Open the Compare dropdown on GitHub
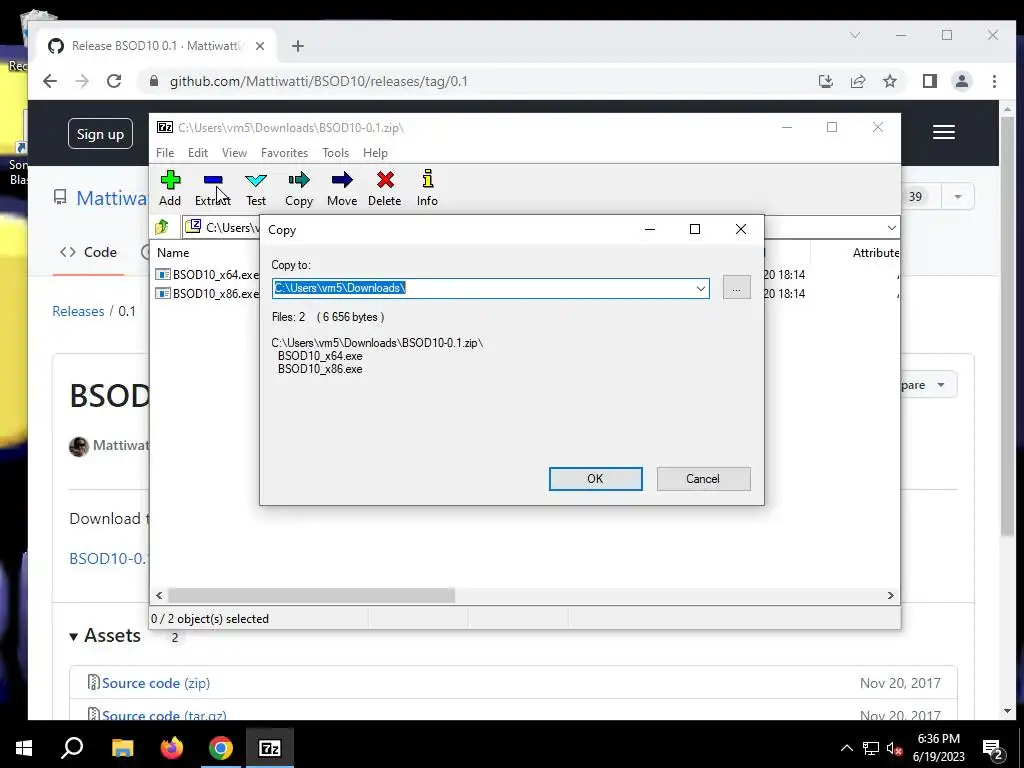This screenshot has height=768, width=1024. 927,385
